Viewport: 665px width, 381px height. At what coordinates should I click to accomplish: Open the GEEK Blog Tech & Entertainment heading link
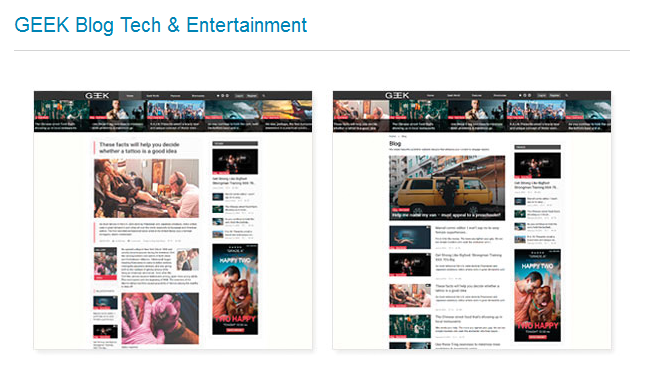pyautogui.click(x=161, y=25)
